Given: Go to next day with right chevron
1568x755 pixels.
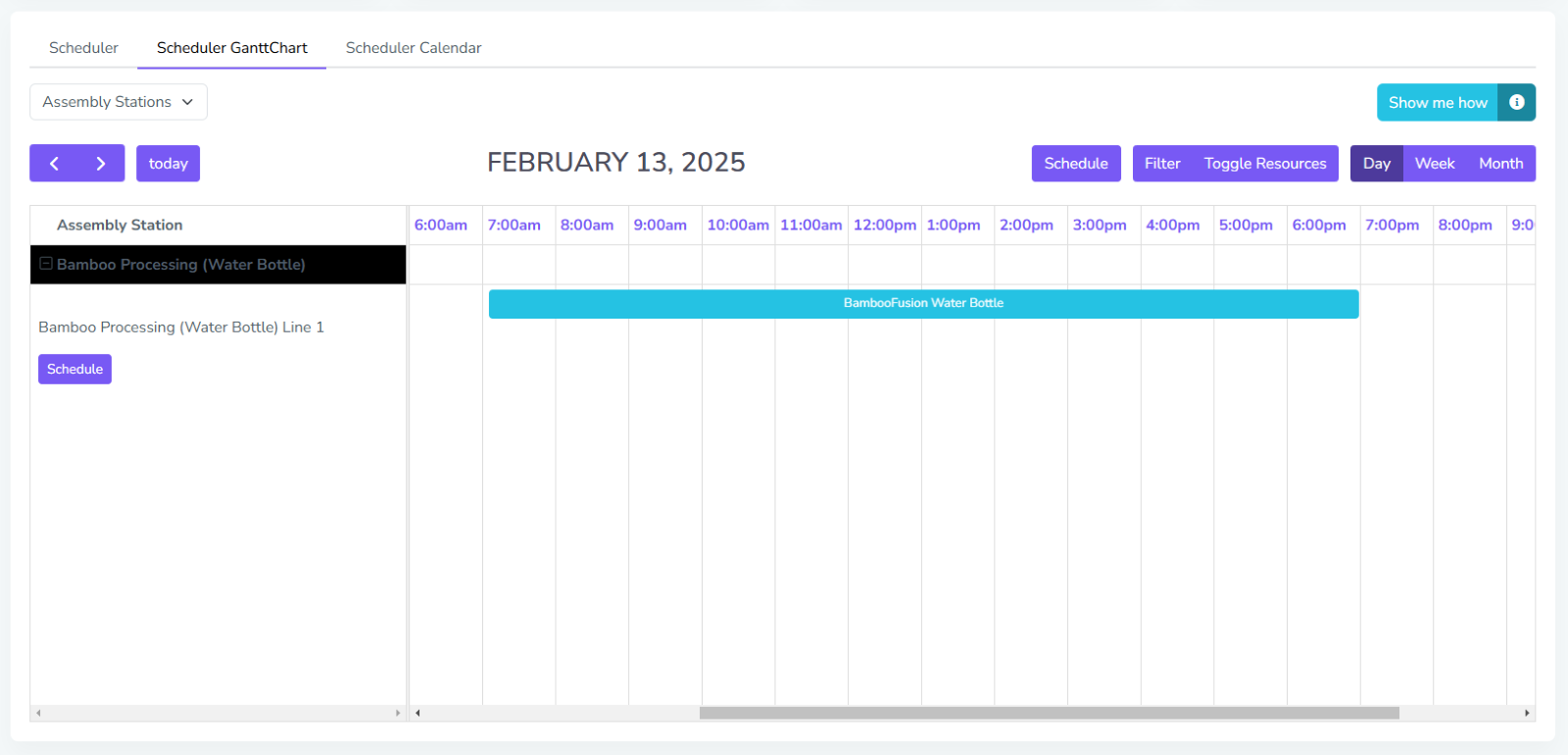Looking at the screenshot, I should (100, 164).
